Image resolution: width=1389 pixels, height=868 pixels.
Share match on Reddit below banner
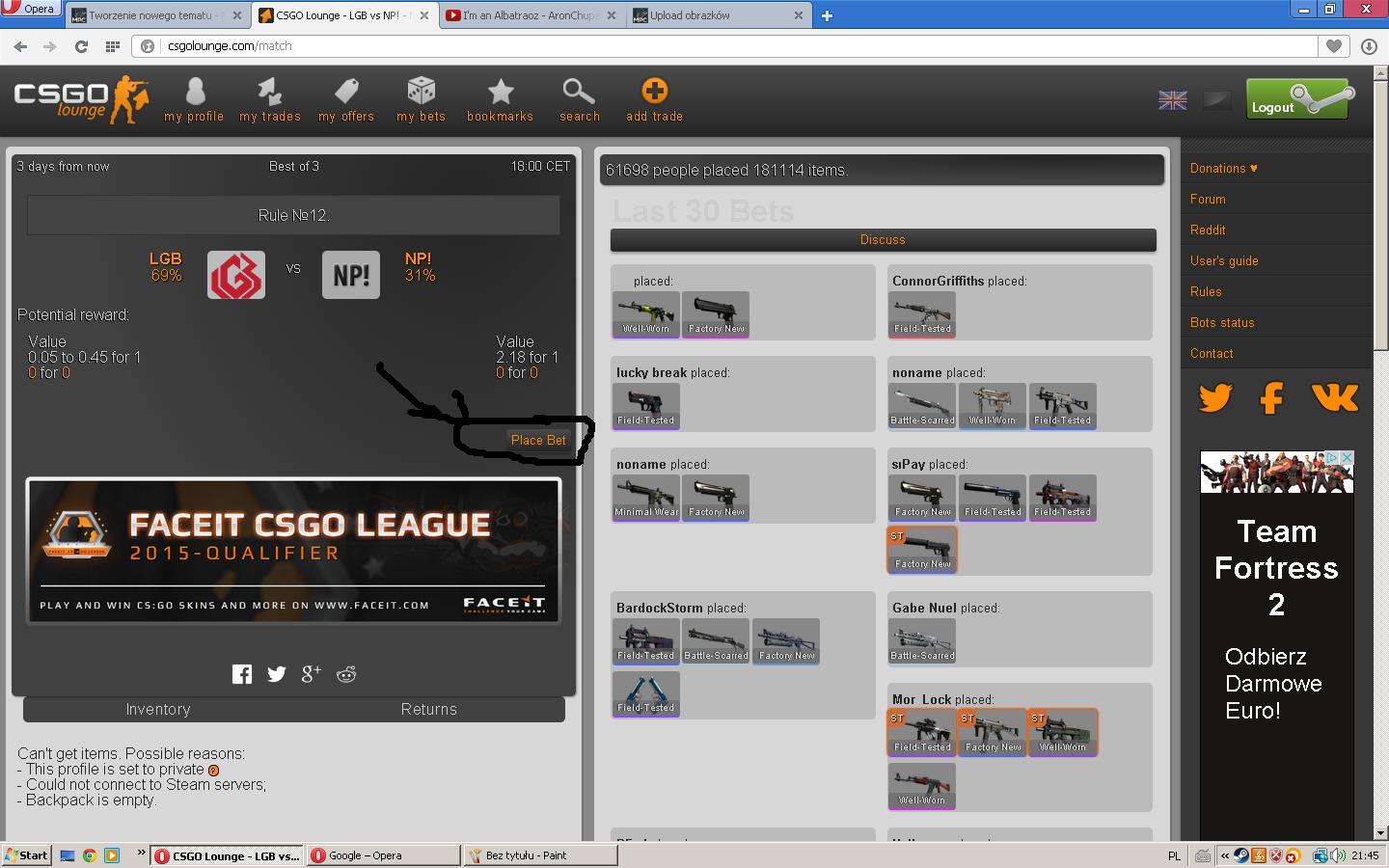pos(346,674)
